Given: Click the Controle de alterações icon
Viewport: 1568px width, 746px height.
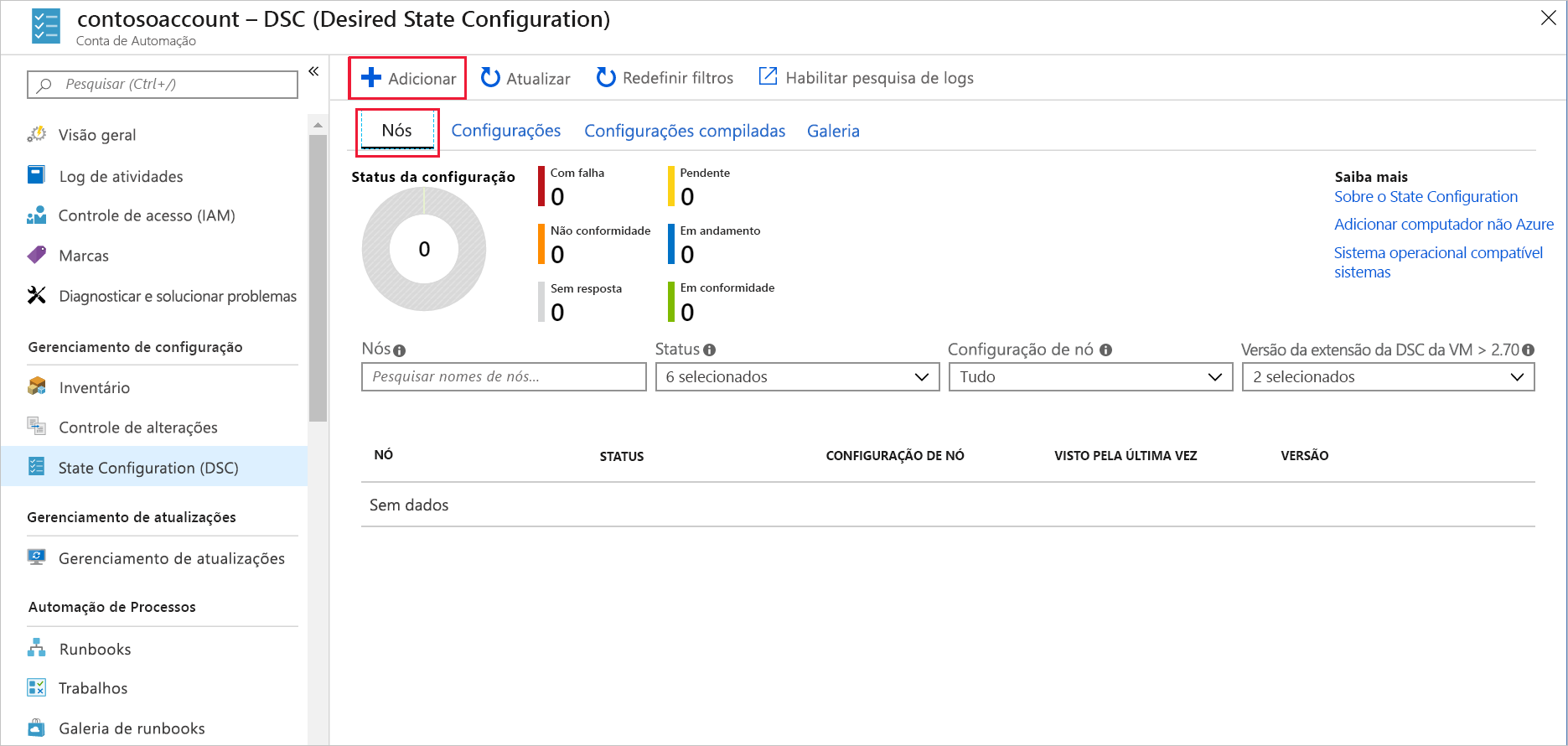Looking at the screenshot, I should click(37, 426).
